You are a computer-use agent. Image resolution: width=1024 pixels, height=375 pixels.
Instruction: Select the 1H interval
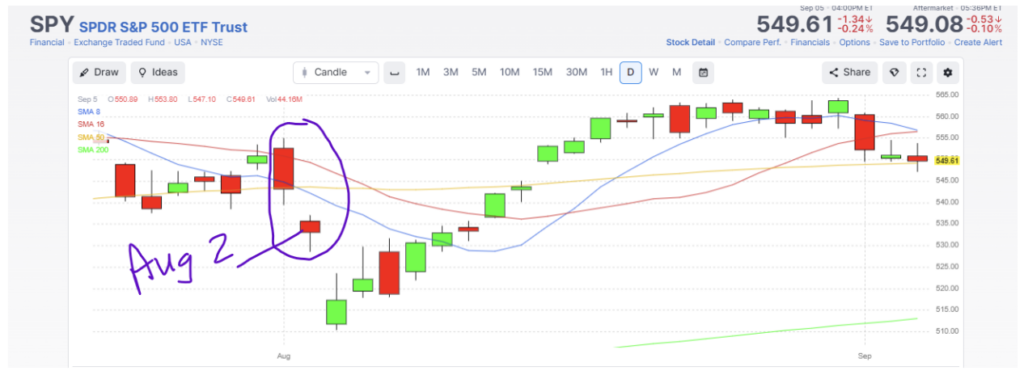pyautogui.click(x=607, y=73)
